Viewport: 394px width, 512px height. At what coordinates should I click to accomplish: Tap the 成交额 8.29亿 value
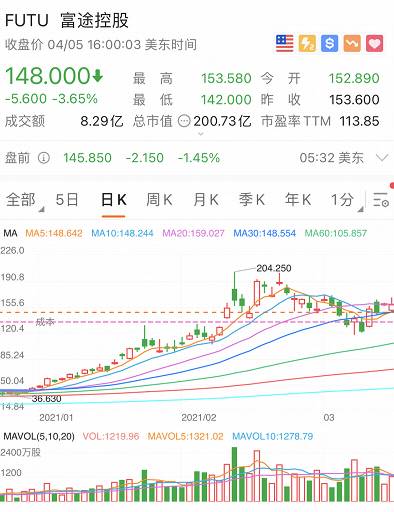point(102,121)
